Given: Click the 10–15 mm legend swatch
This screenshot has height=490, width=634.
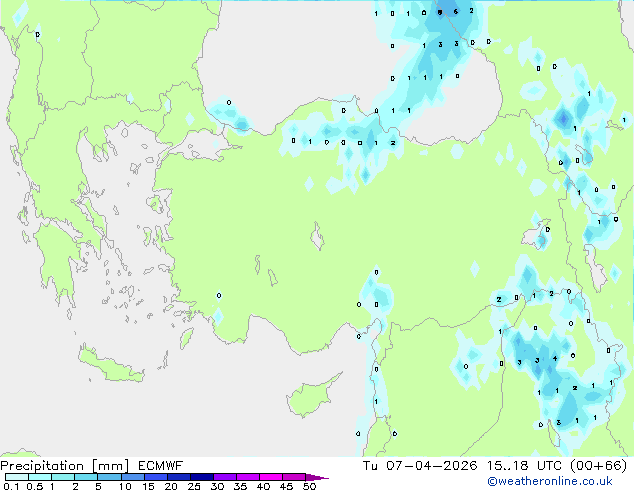Looking at the screenshot, I should point(132,477).
